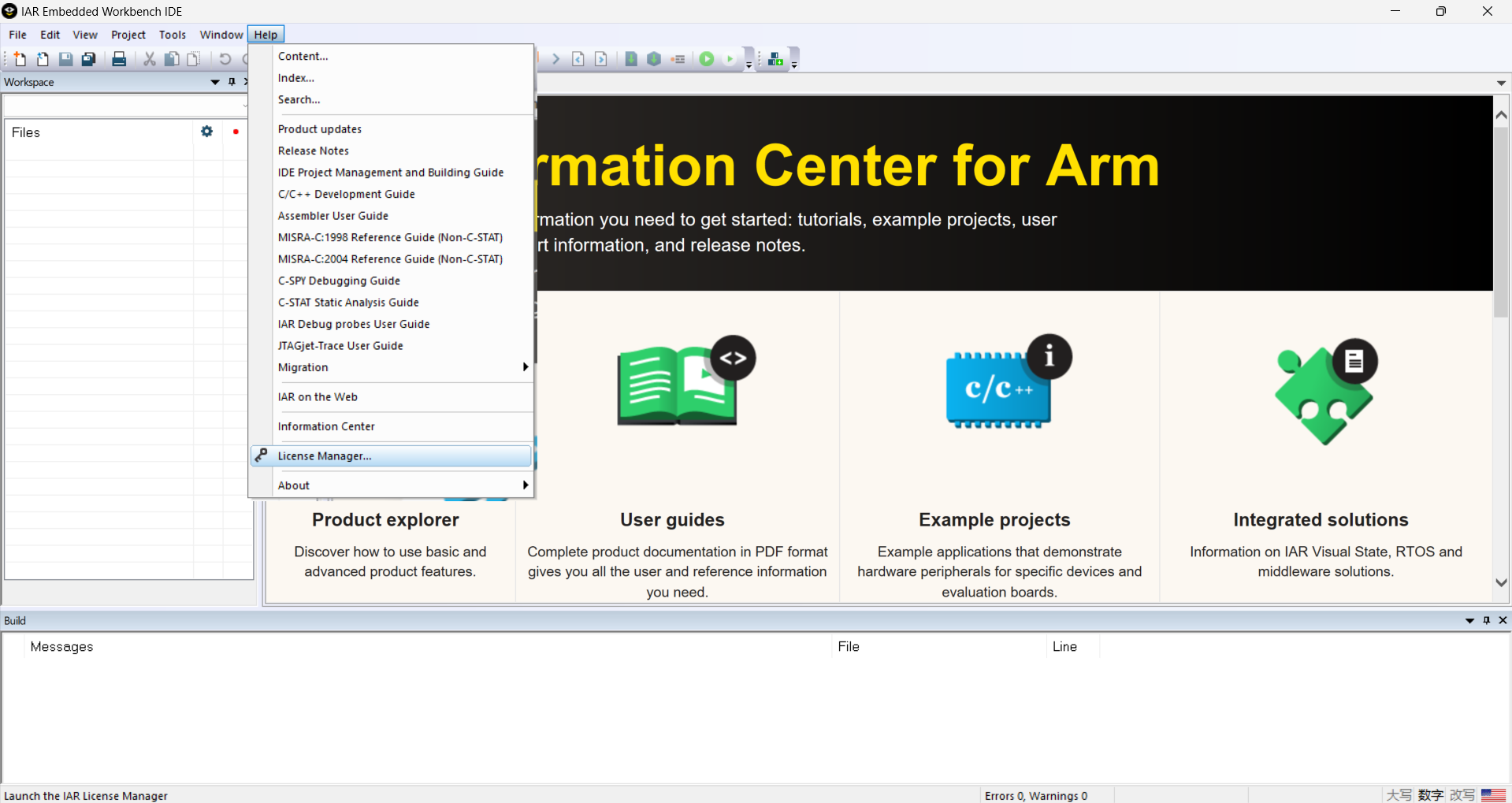
Task: Open Release Notes from Help menu
Action: pos(391,151)
